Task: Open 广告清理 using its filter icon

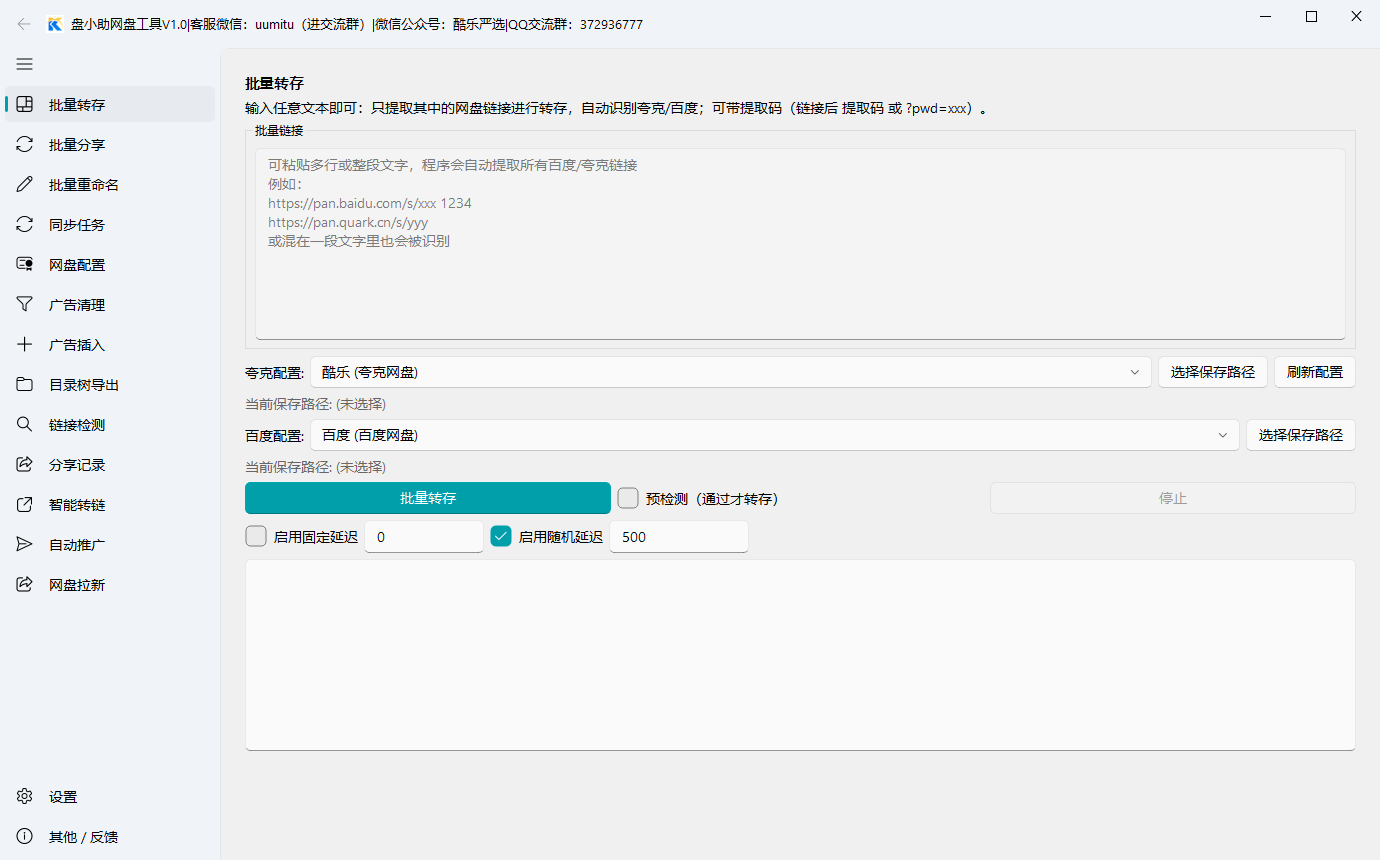Action: 24,304
